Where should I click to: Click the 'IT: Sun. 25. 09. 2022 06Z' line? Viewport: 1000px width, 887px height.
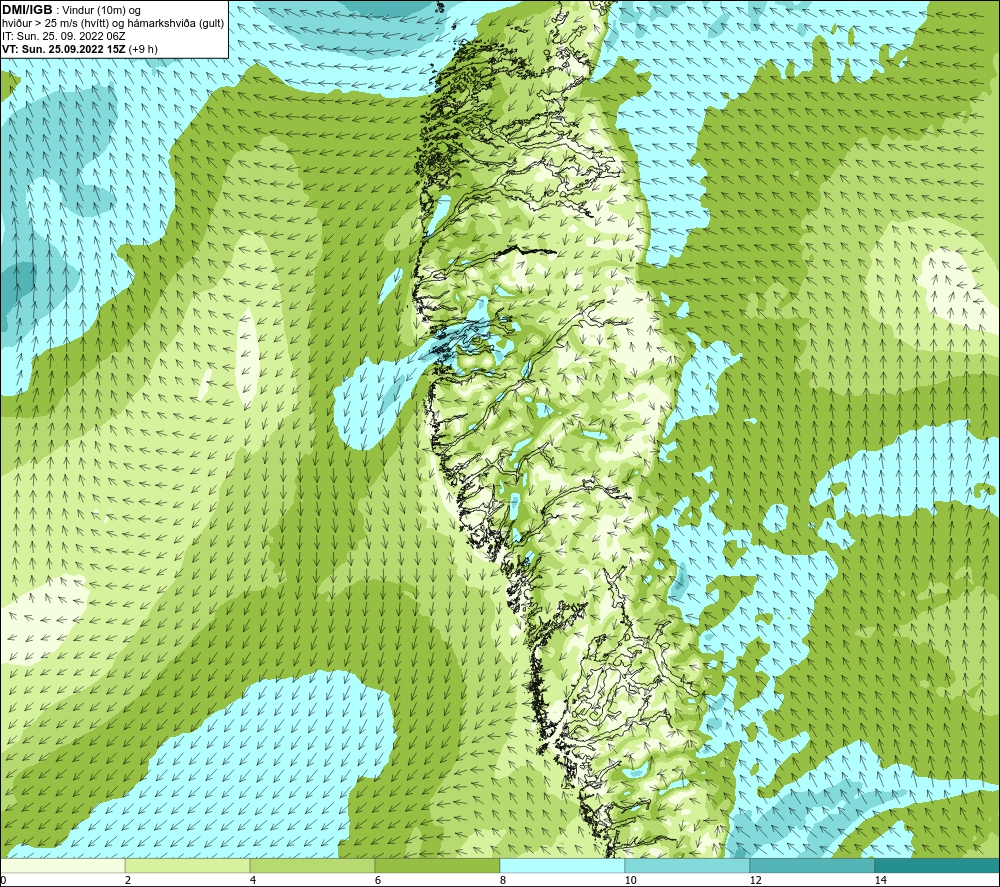tap(64, 36)
